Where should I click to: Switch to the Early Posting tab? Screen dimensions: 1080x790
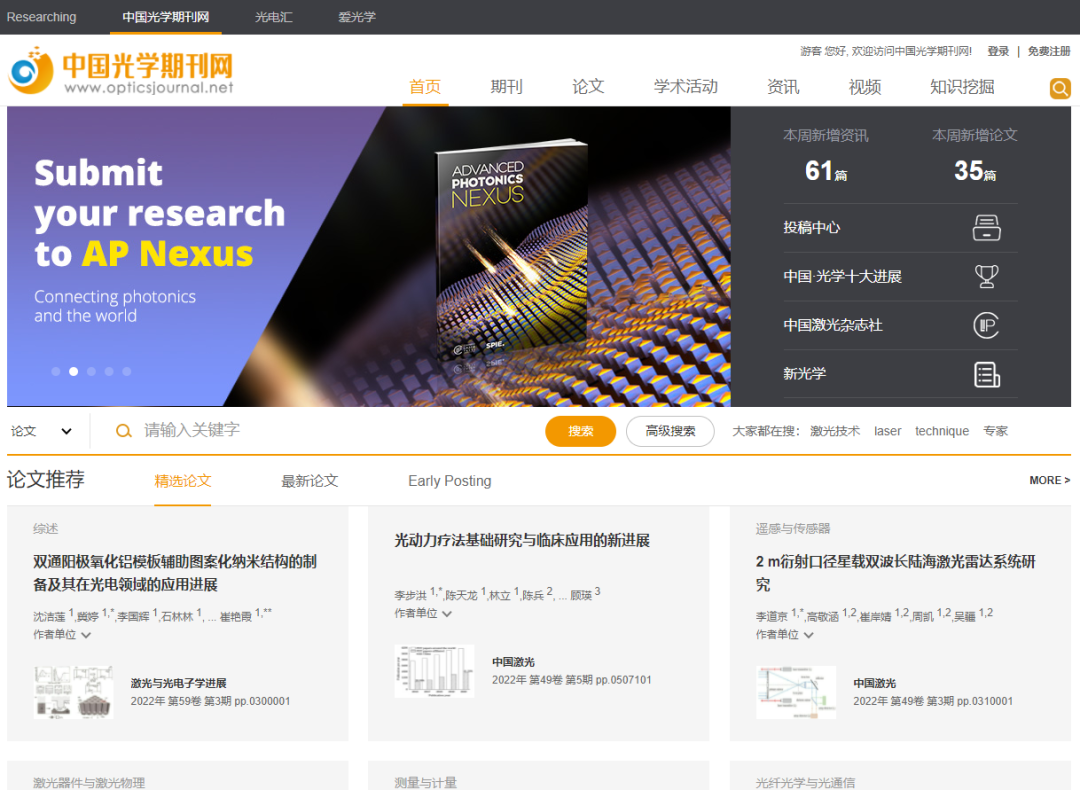(x=449, y=481)
